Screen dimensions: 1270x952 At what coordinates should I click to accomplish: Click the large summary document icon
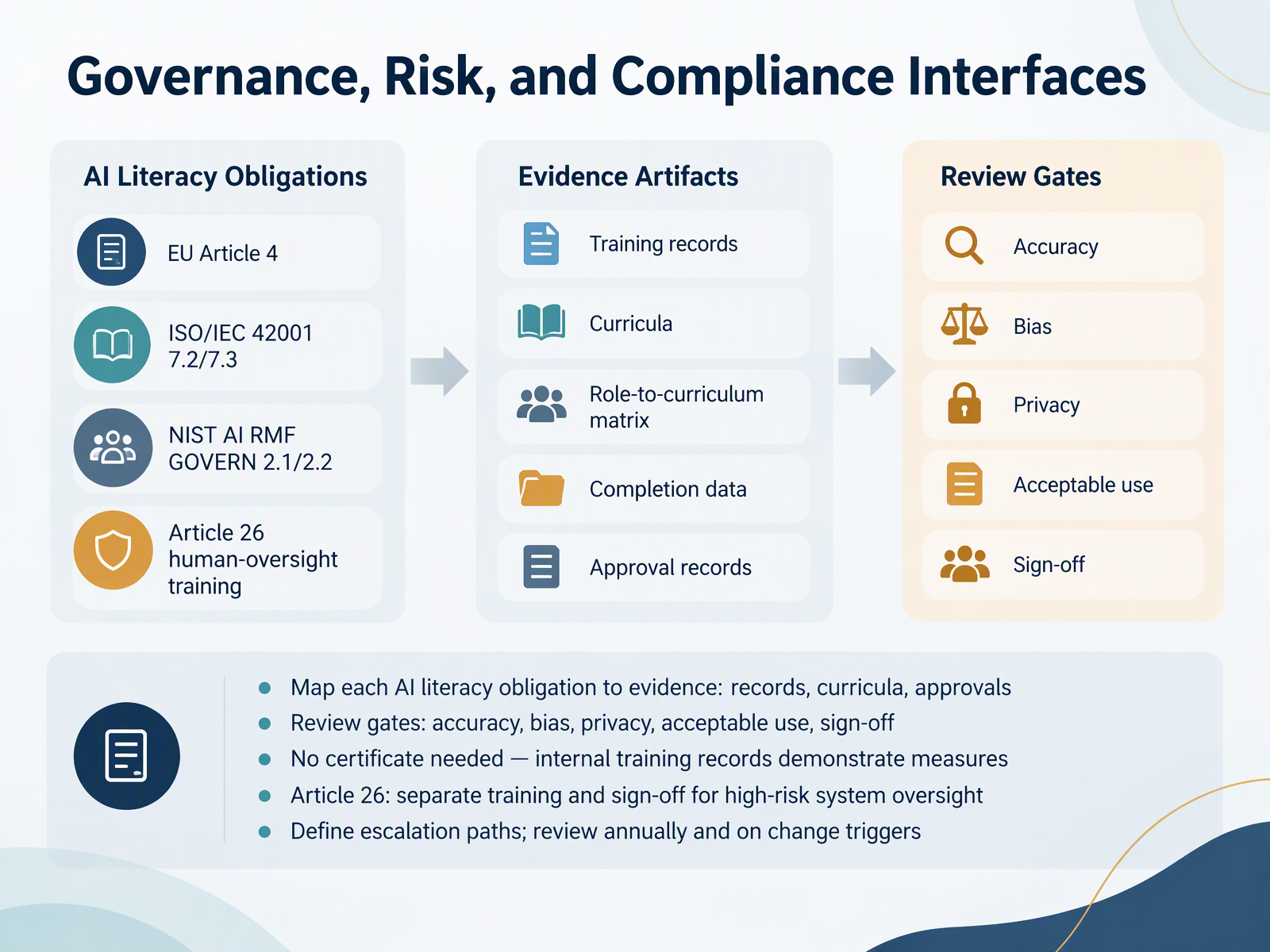coord(127,756)
